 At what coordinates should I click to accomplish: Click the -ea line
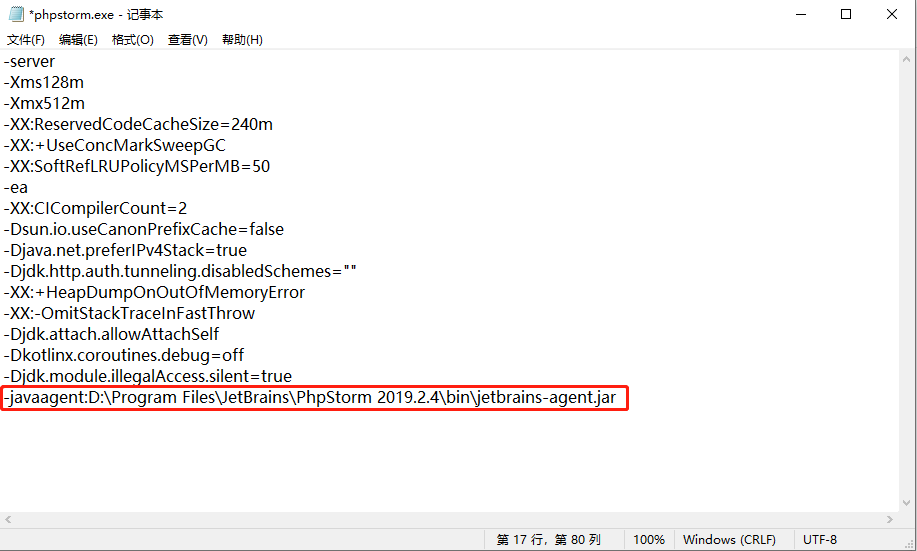point(16,188)
